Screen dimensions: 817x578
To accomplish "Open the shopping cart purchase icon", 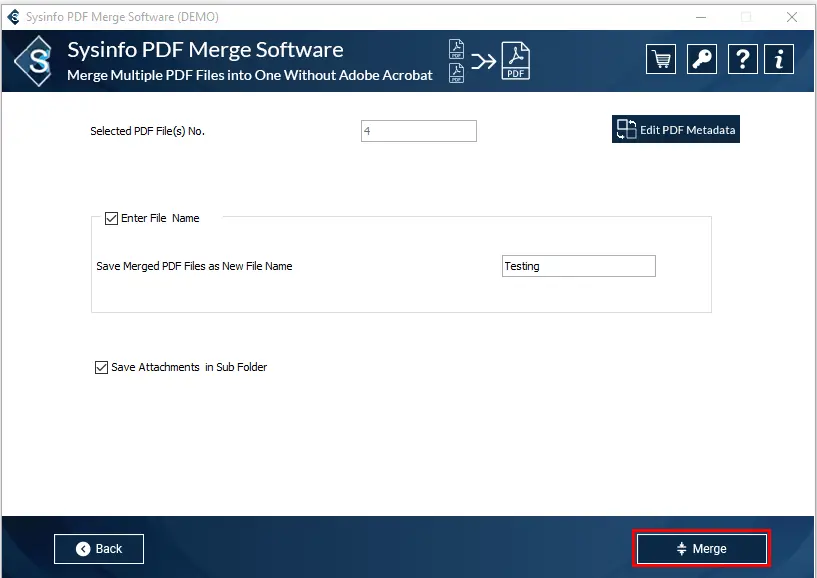I will pyautogui.click(x=661, y=59).
